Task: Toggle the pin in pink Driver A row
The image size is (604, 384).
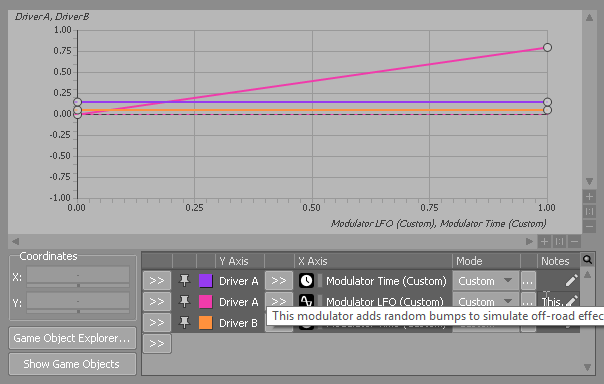Action: [185, 302]
